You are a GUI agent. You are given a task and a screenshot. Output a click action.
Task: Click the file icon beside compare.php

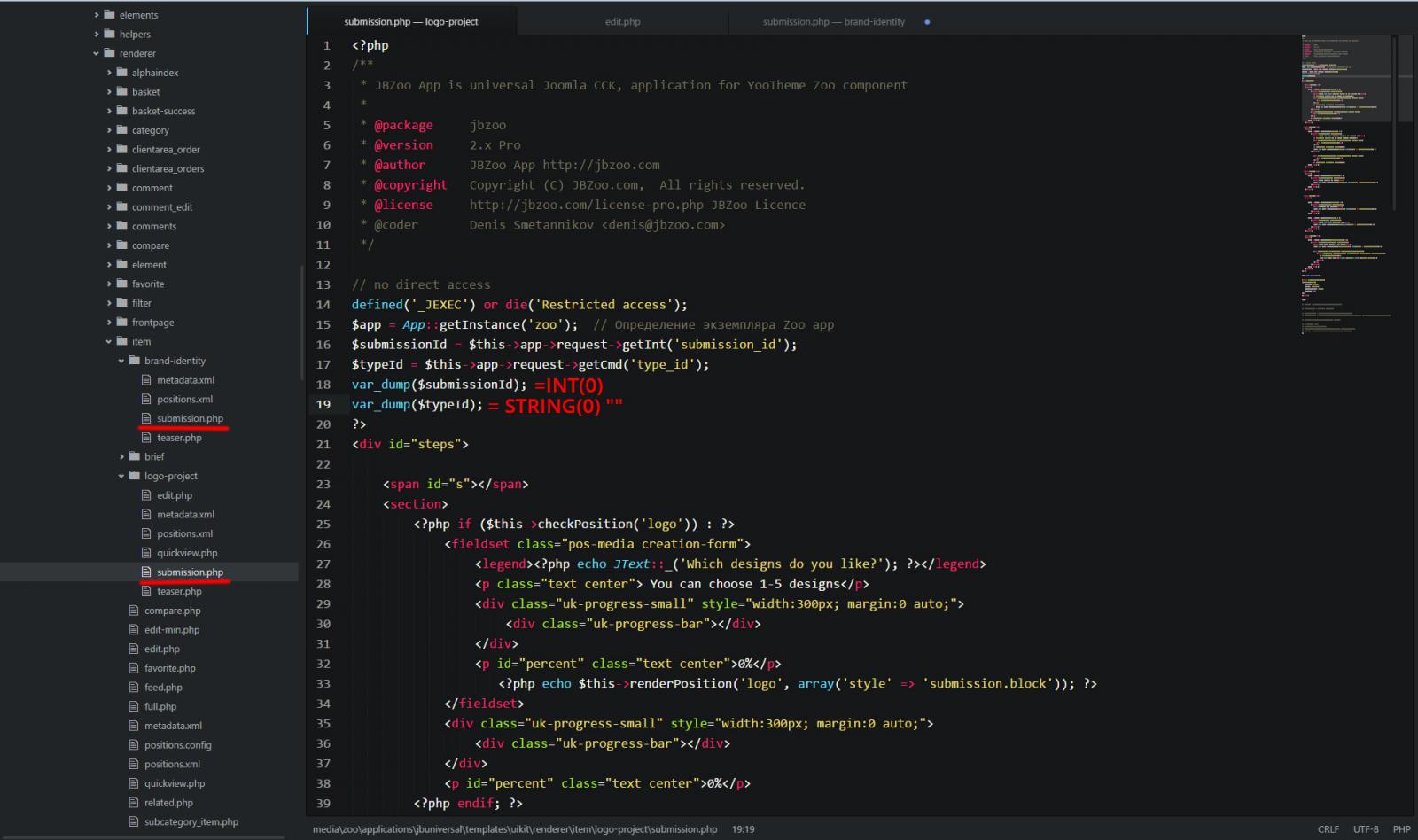pos(135,611)
